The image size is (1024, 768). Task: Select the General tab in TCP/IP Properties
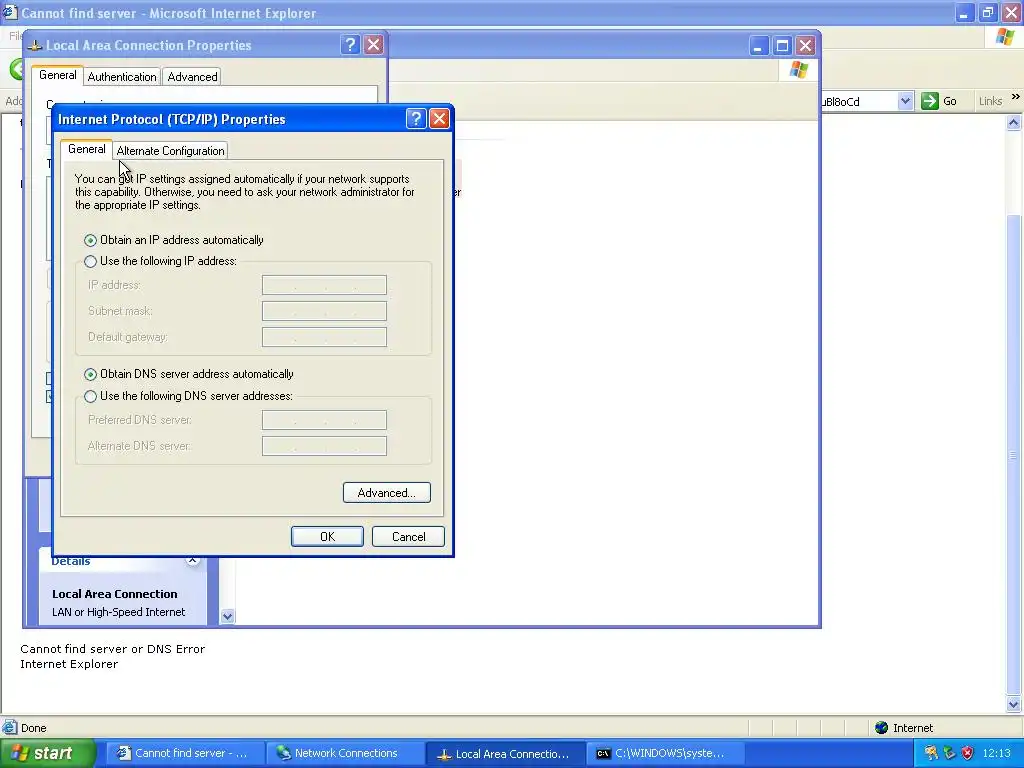pos(86,149)
